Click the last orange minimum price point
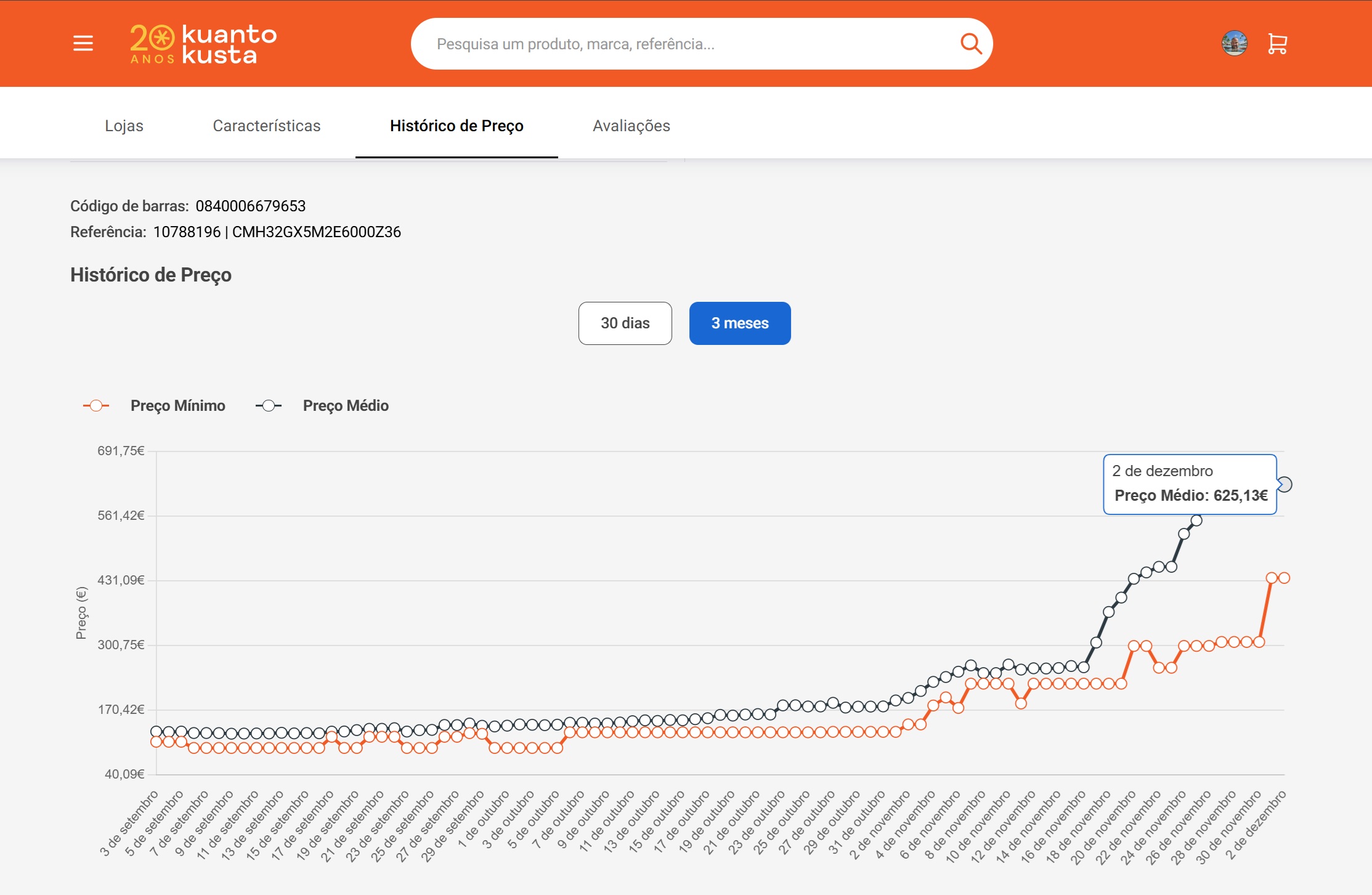The image size is (1372, 895). point(1284,578)
